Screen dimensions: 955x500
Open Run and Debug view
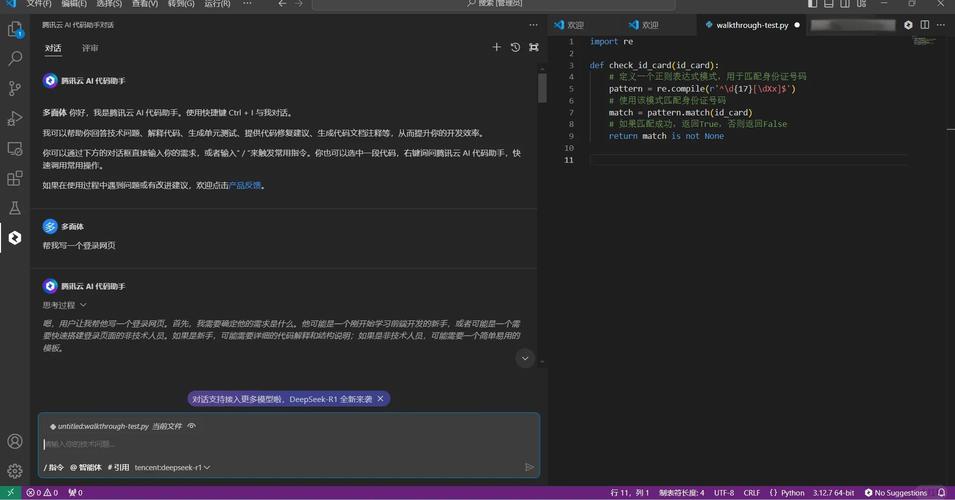coord(15,118)
